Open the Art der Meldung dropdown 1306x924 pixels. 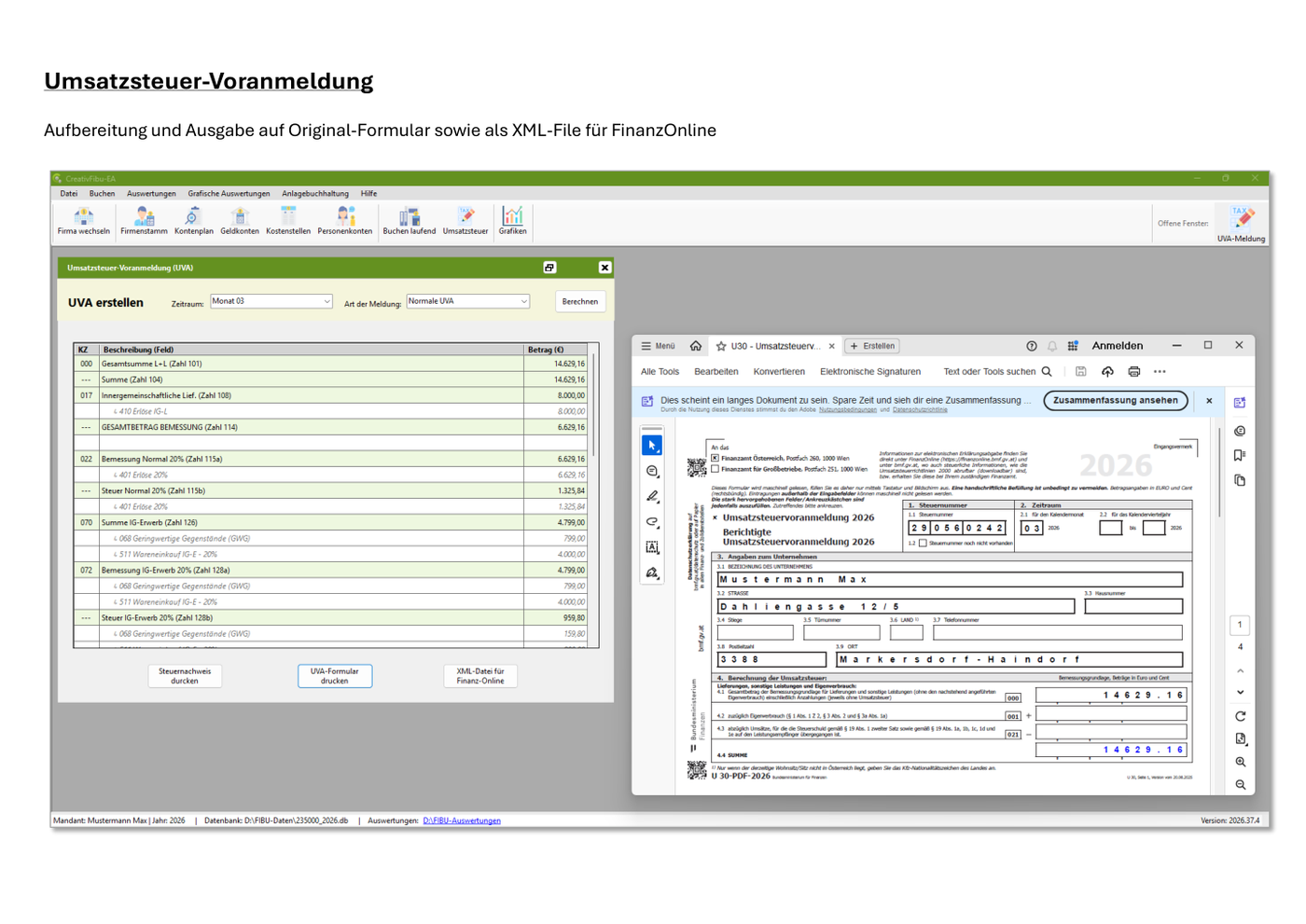coord(468,301)
